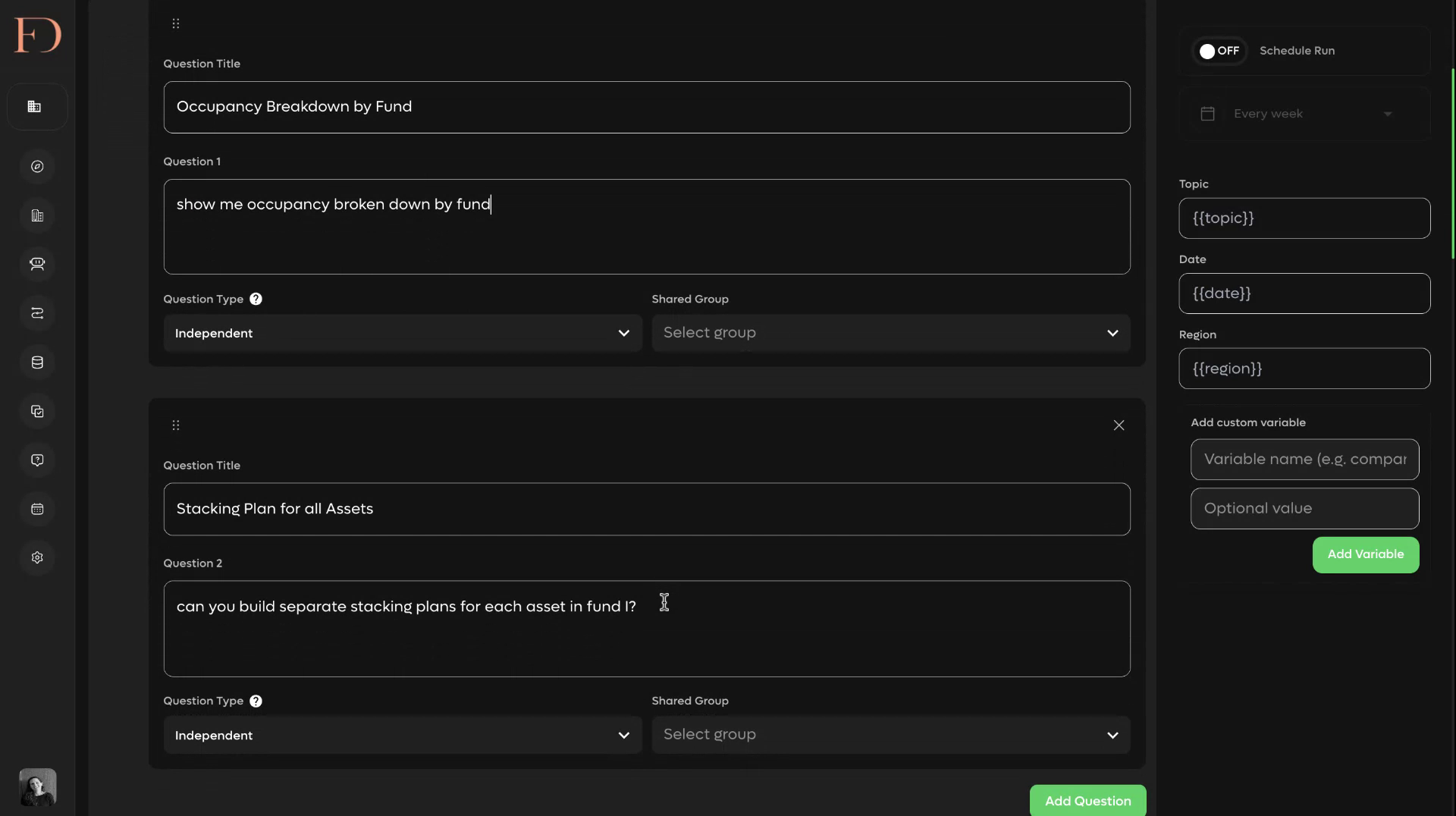The image size is (1456, 816).
Task: Open Question 1's Independent type dropdown
Action: click(x=403, y=333)
